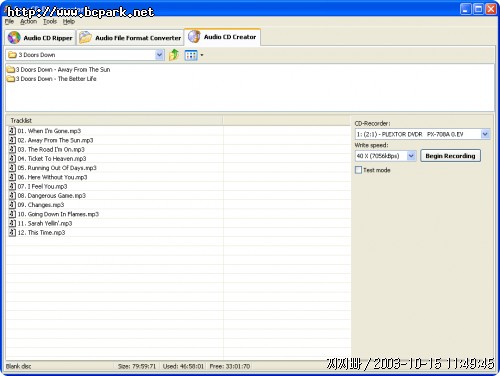Click the music file icon for track 02

[x=12, y=140]
